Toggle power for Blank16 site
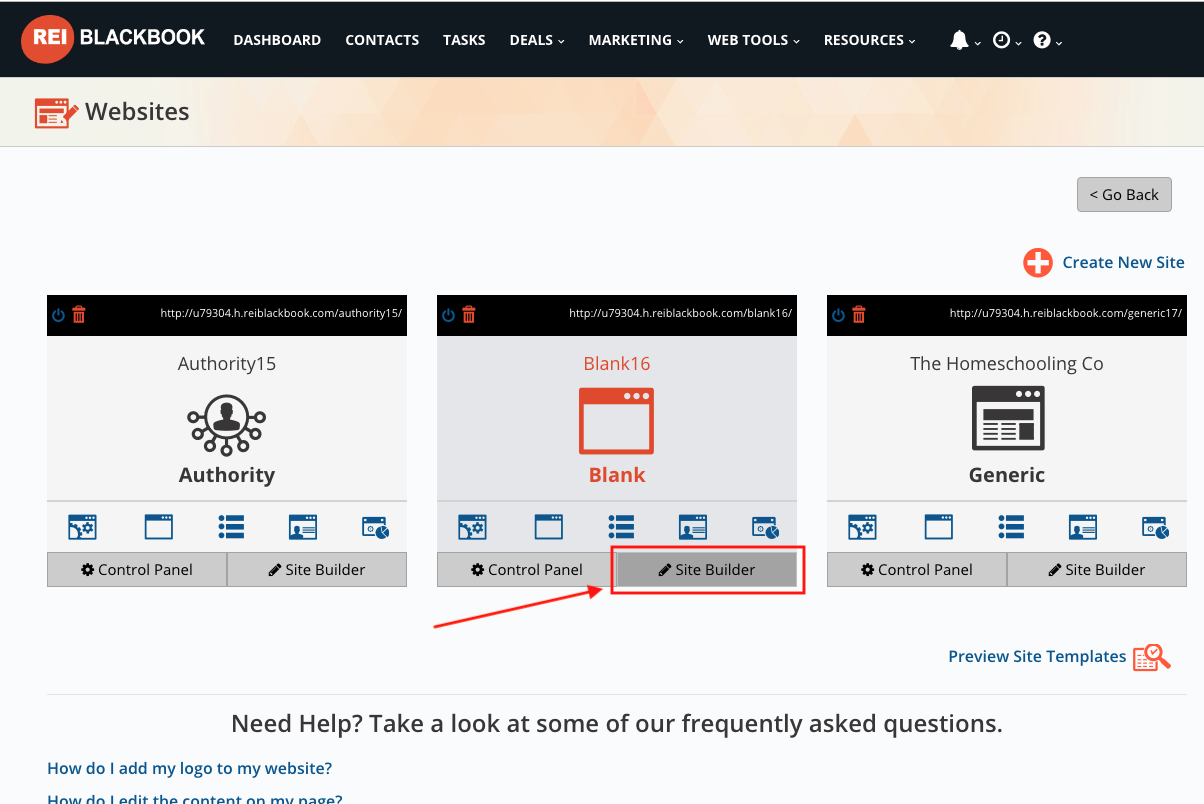The image size is (1204, 804). (x=448, y=314)
